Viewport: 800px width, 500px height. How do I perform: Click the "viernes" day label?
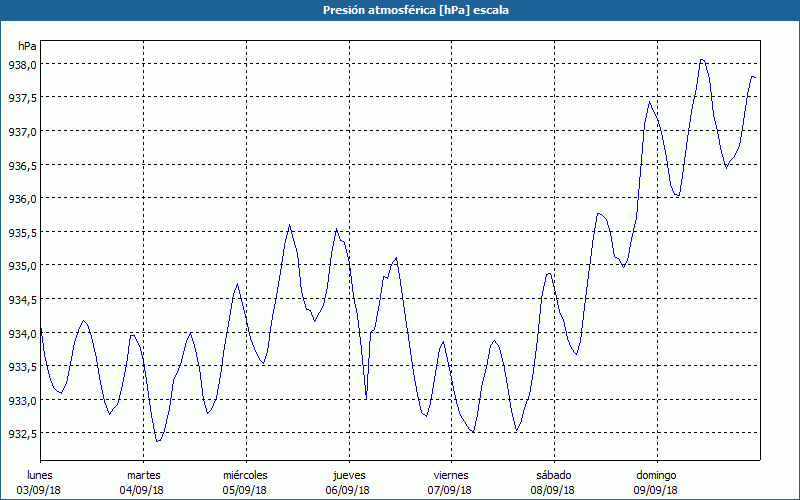(x=451, y=475)
